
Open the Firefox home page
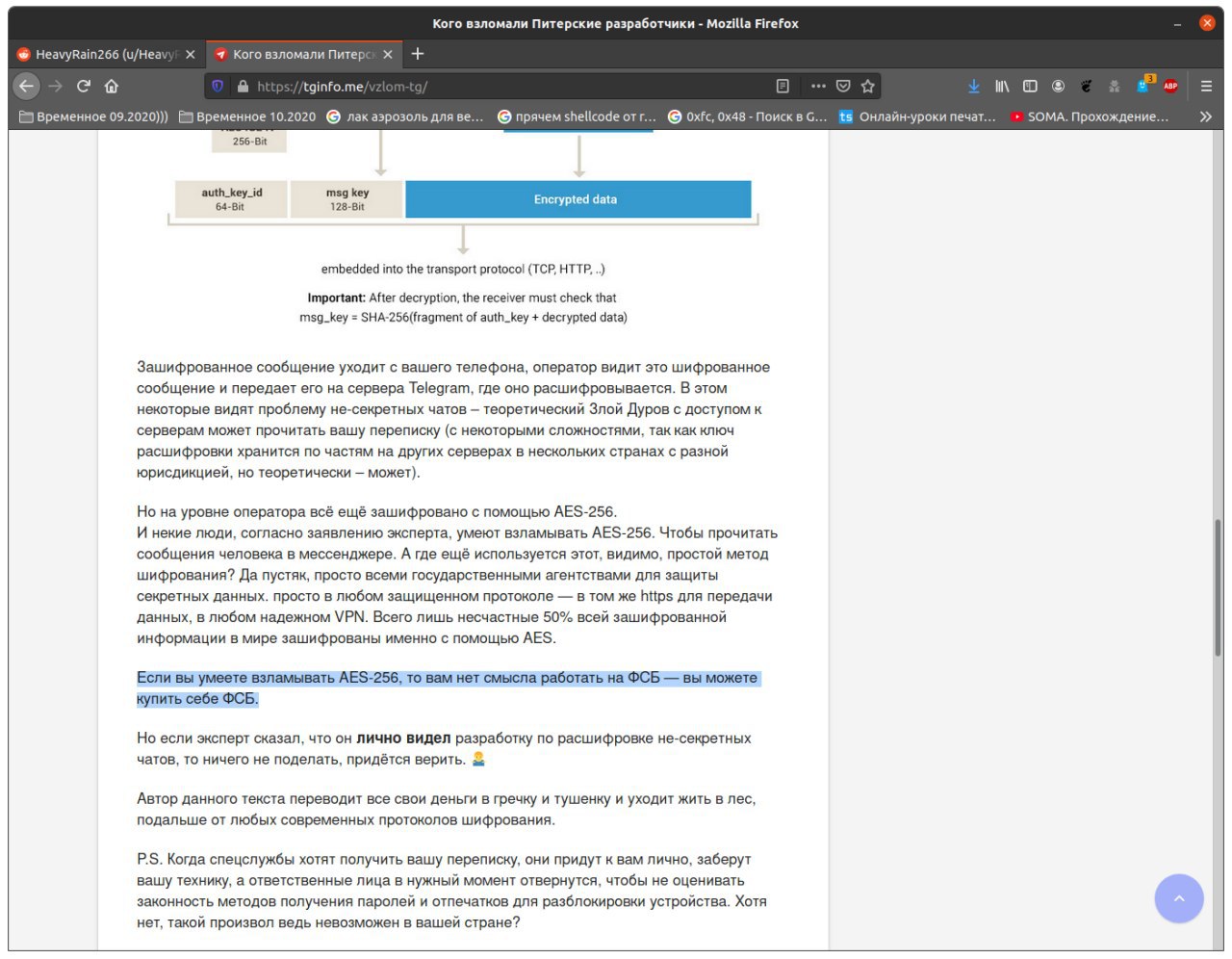pyautogui.click(x=112, y=86)
